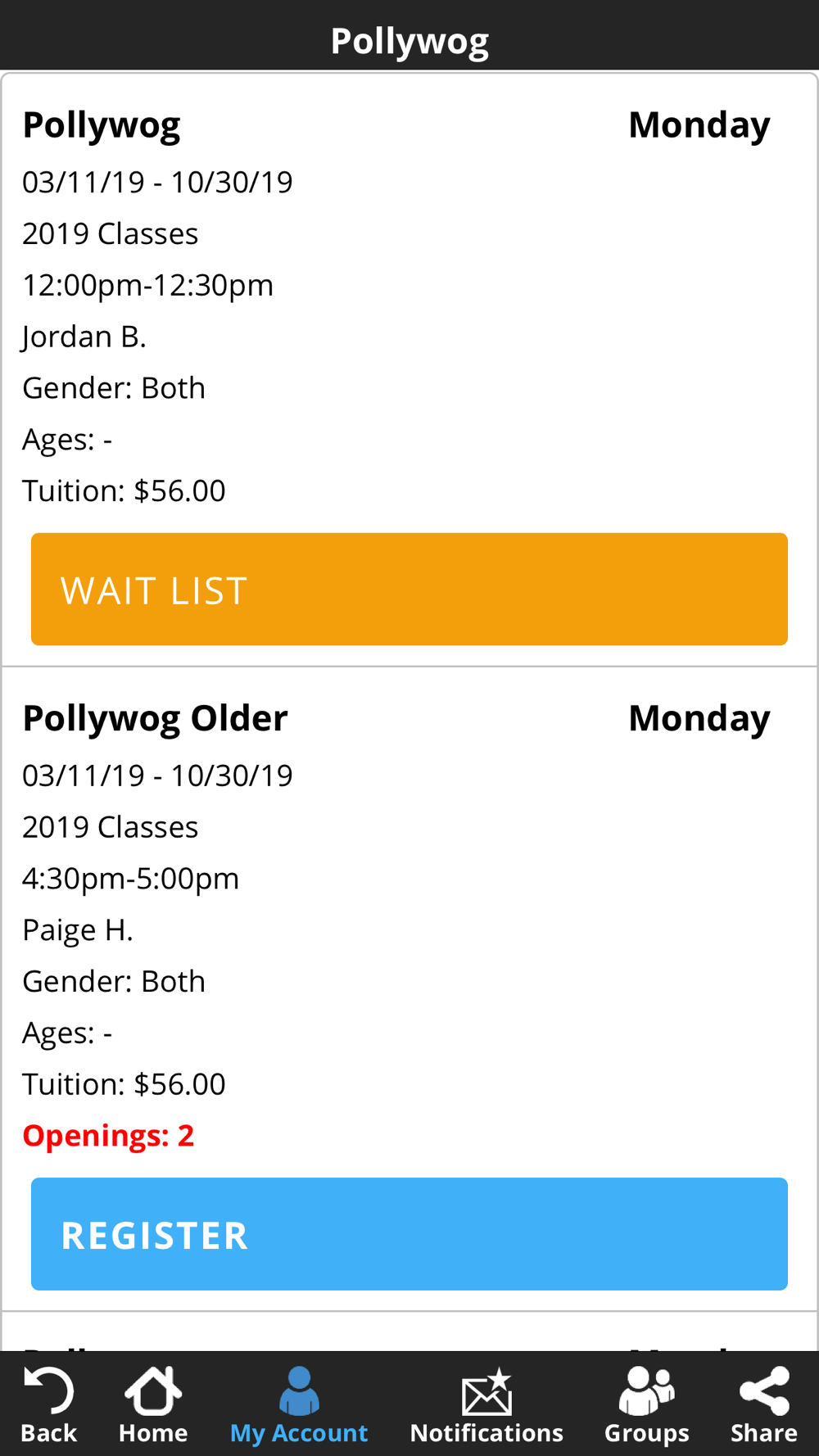Tap the Share icon

point(764,1390)
